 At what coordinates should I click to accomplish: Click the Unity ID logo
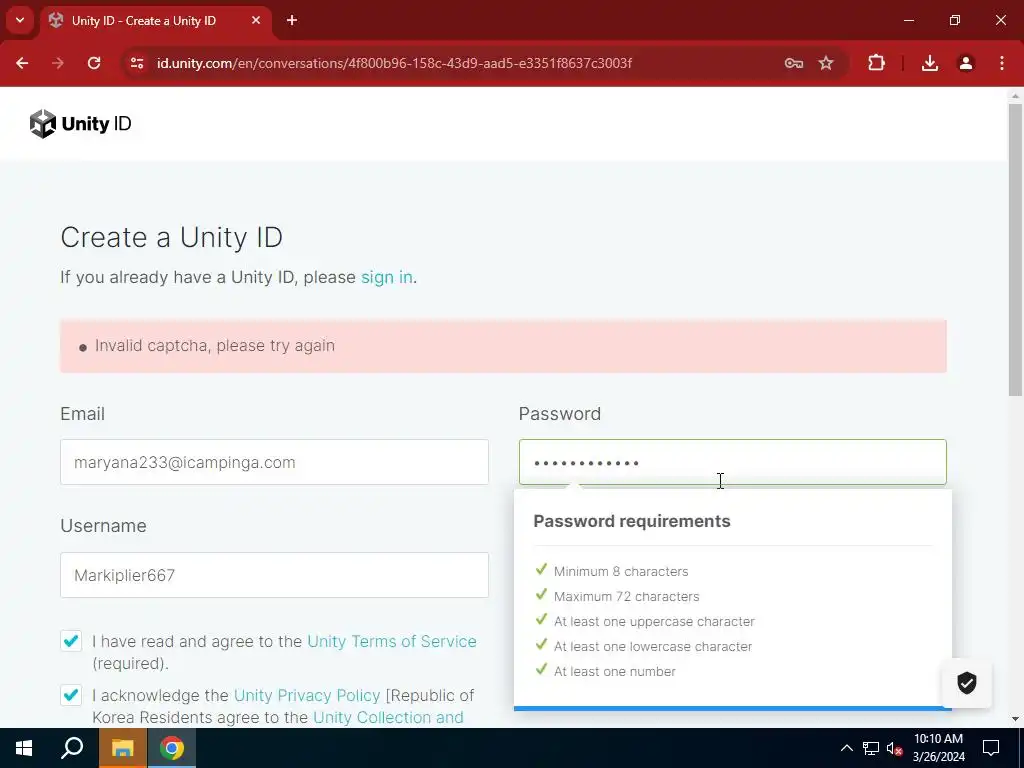pyautogui.click(x=80, y=123)
